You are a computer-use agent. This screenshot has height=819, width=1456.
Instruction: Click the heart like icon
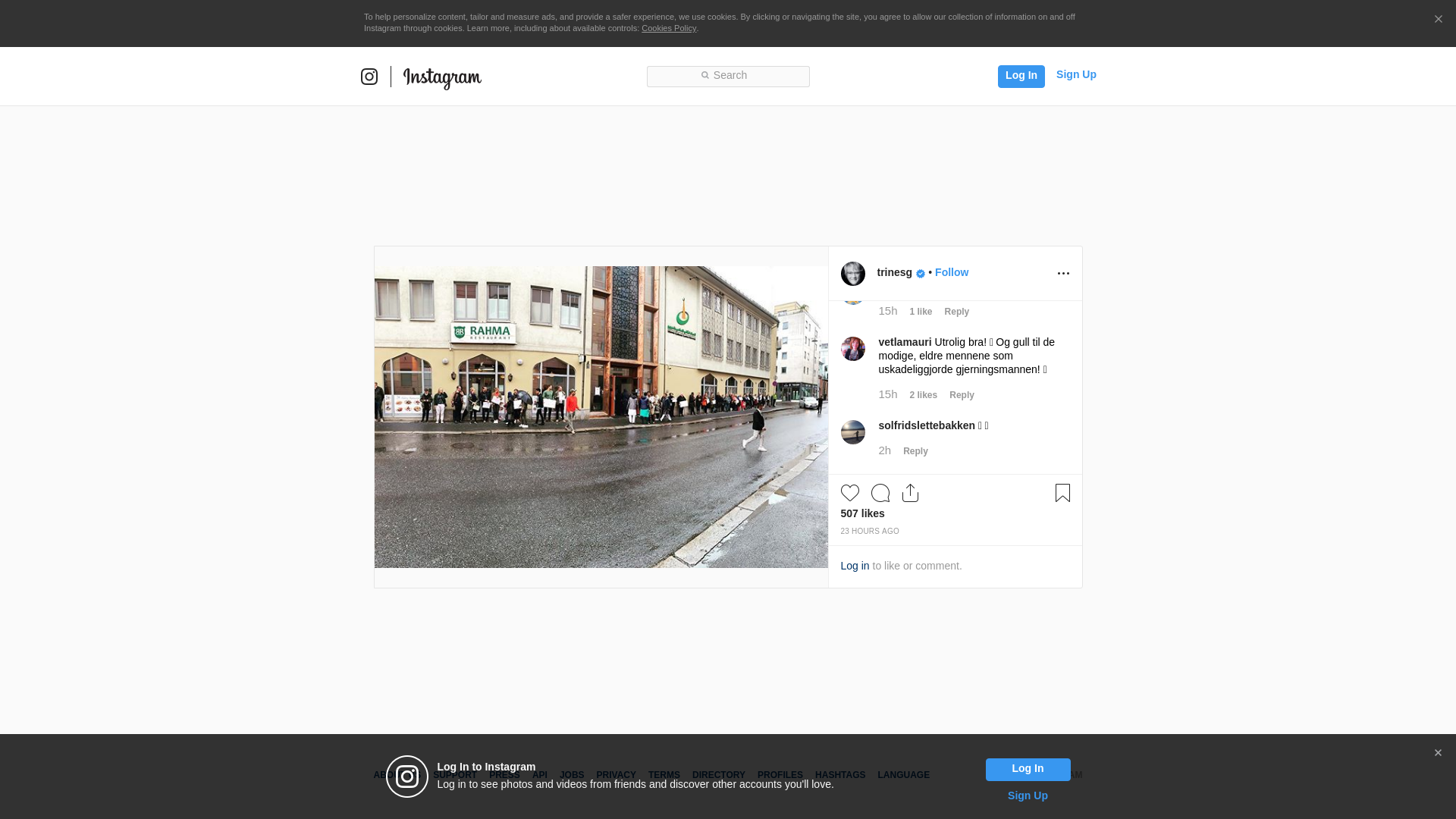(x=849, y=493)
